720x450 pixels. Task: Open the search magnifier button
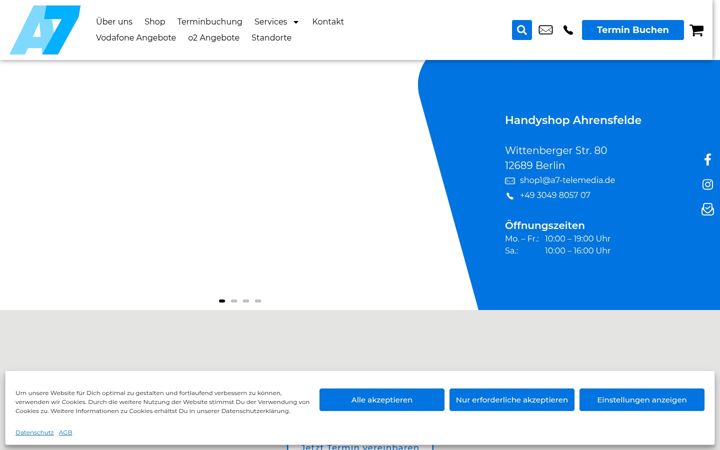click(522, 30)
